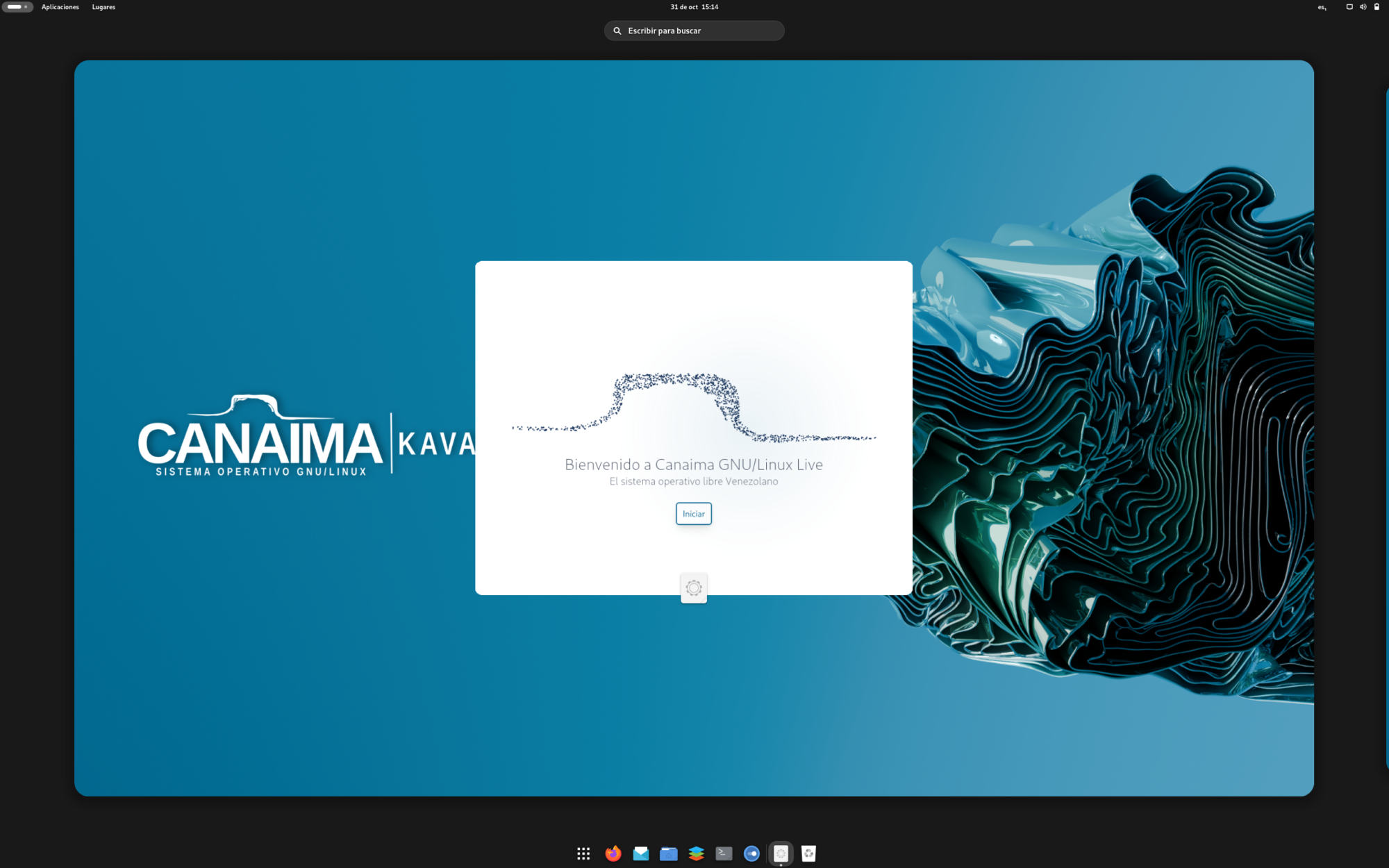Toggle the Activities workspace pill indicator
Image resolution: width=1389 pixels, height=868 pixels.
17,7
